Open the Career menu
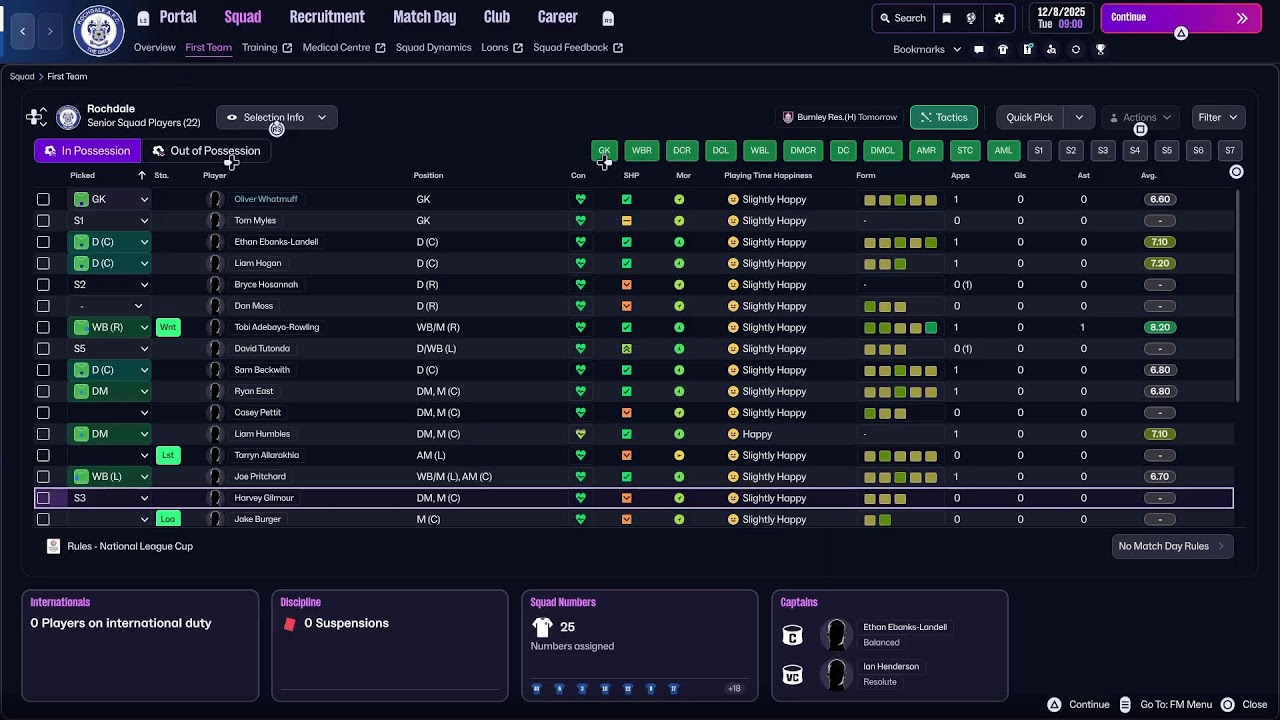Viewport: 1280px width, 720px height. coord(557,17)
